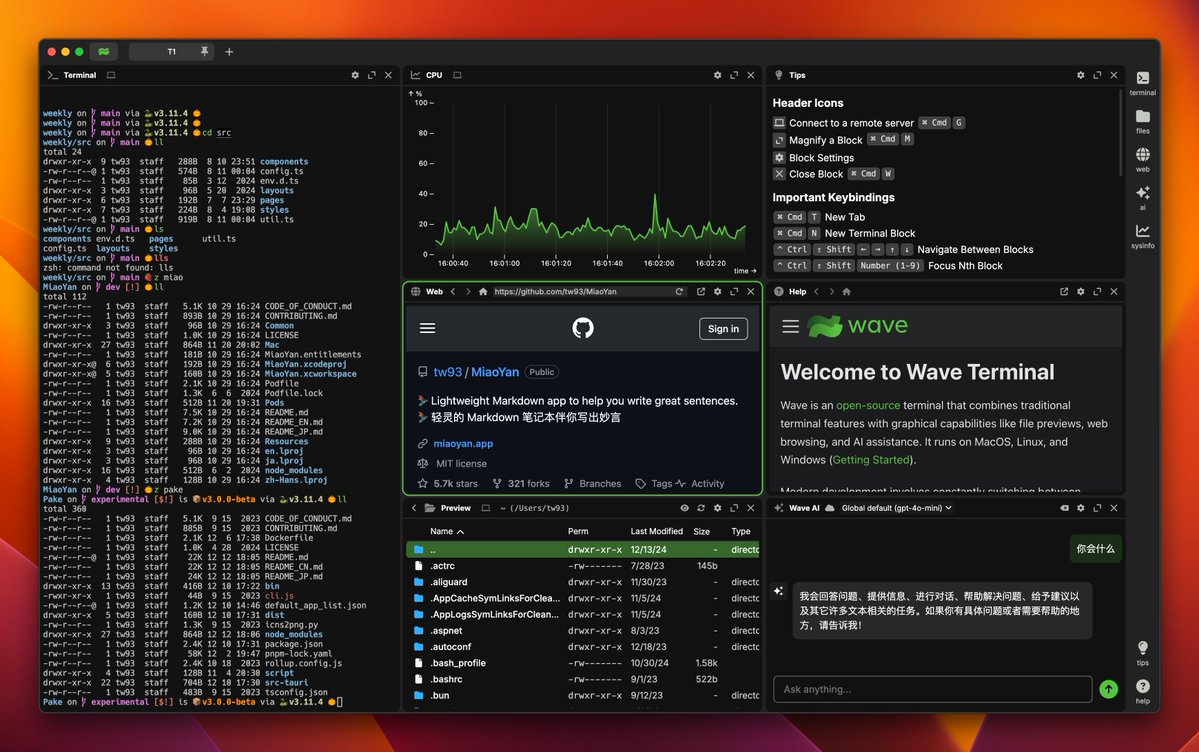Select the .bash_profile file row

[583, 663]
